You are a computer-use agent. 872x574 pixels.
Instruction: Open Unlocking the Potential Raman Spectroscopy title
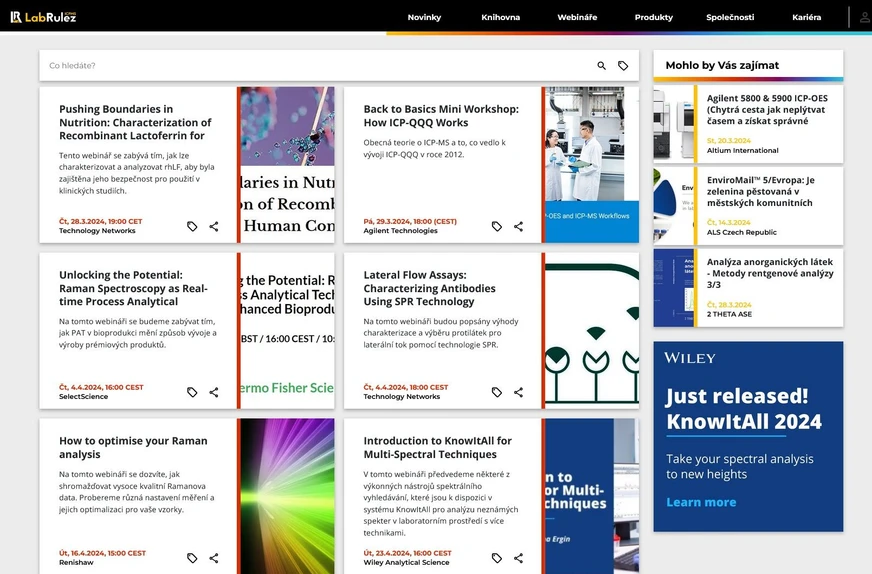point(133,288)
